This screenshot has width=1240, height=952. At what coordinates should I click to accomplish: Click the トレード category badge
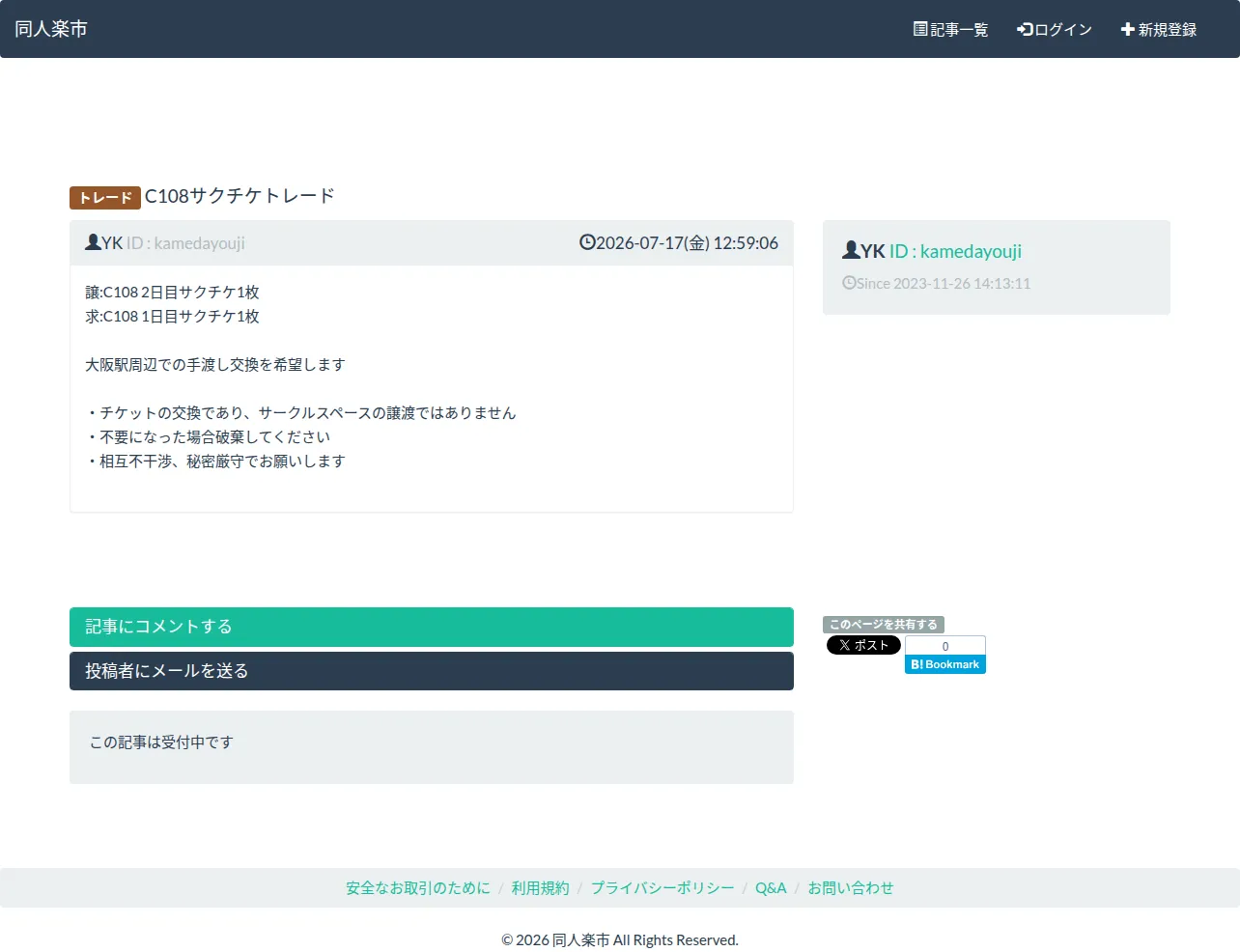point(105,198)
